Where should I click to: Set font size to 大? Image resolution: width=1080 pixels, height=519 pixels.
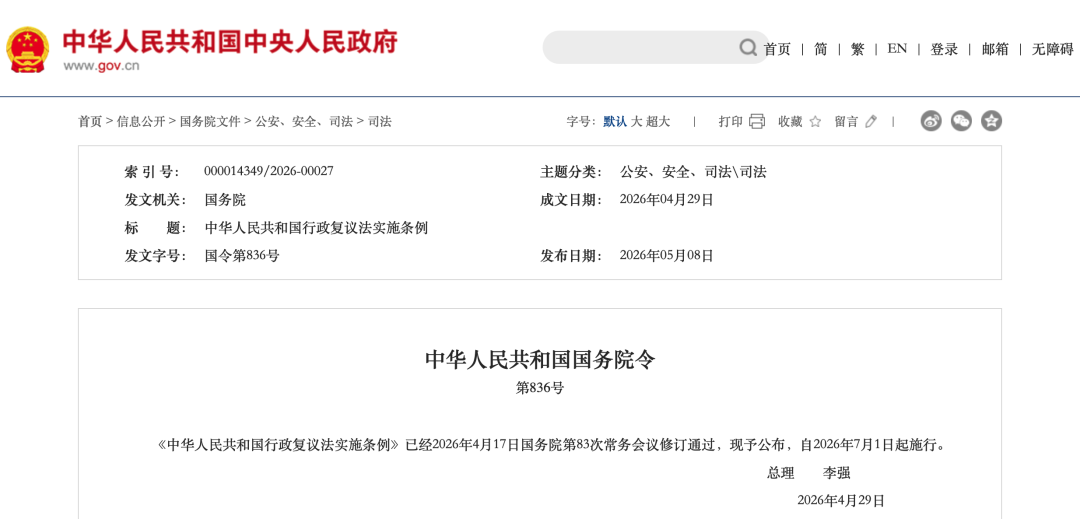636,122
